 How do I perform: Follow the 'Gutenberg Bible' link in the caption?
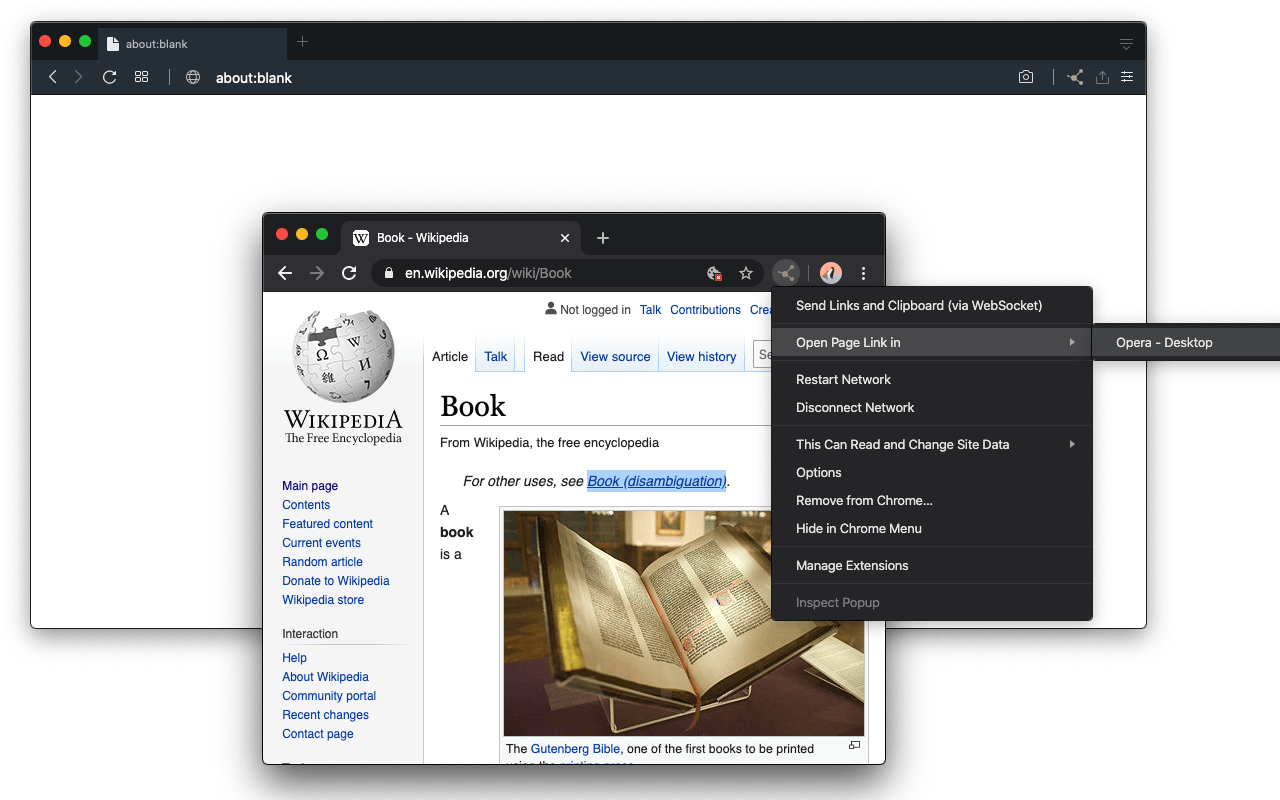click(x=575, y=748)
